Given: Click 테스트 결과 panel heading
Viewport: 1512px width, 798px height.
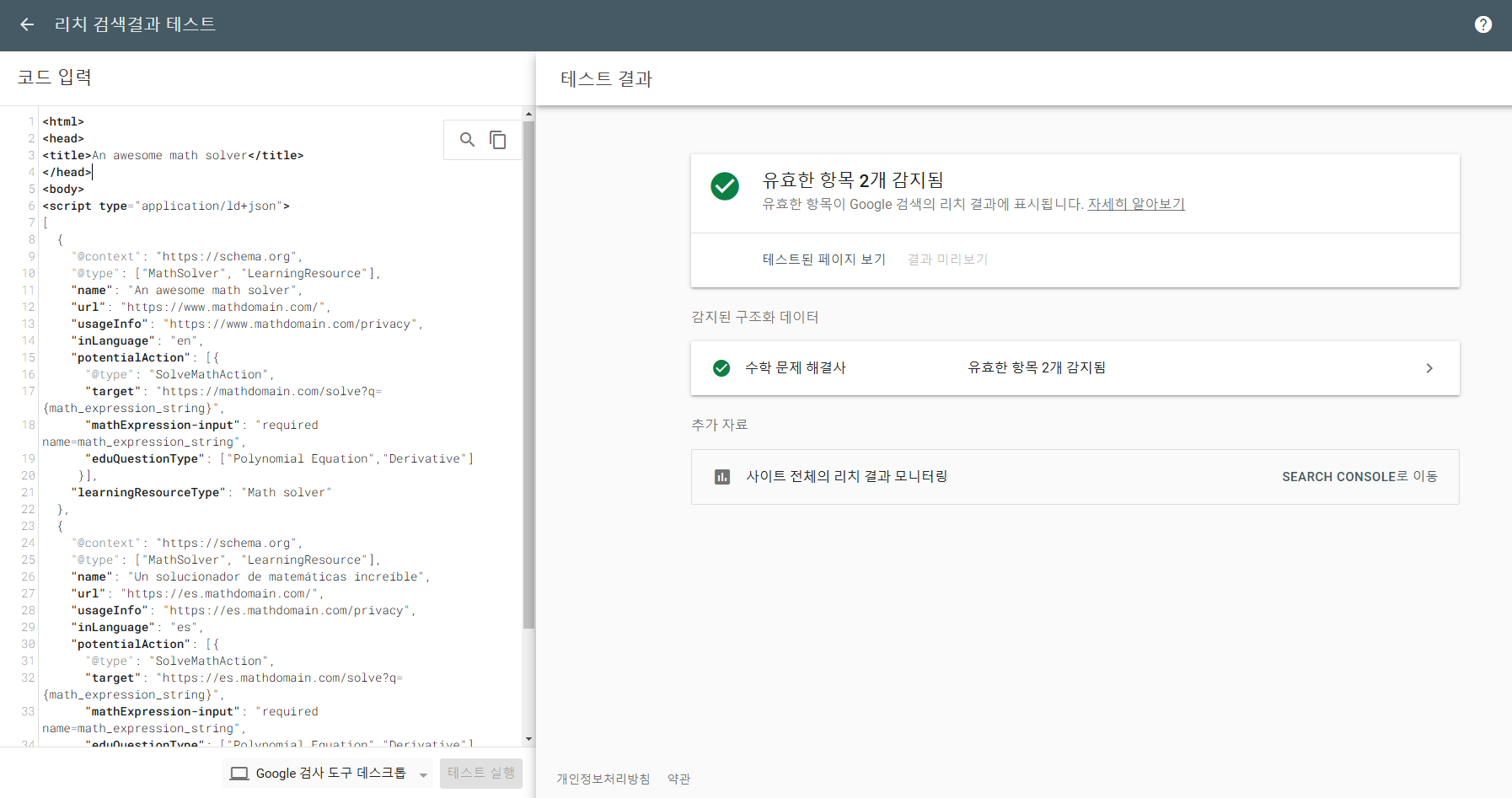Looking at the screenshot, I should [606, 79].
